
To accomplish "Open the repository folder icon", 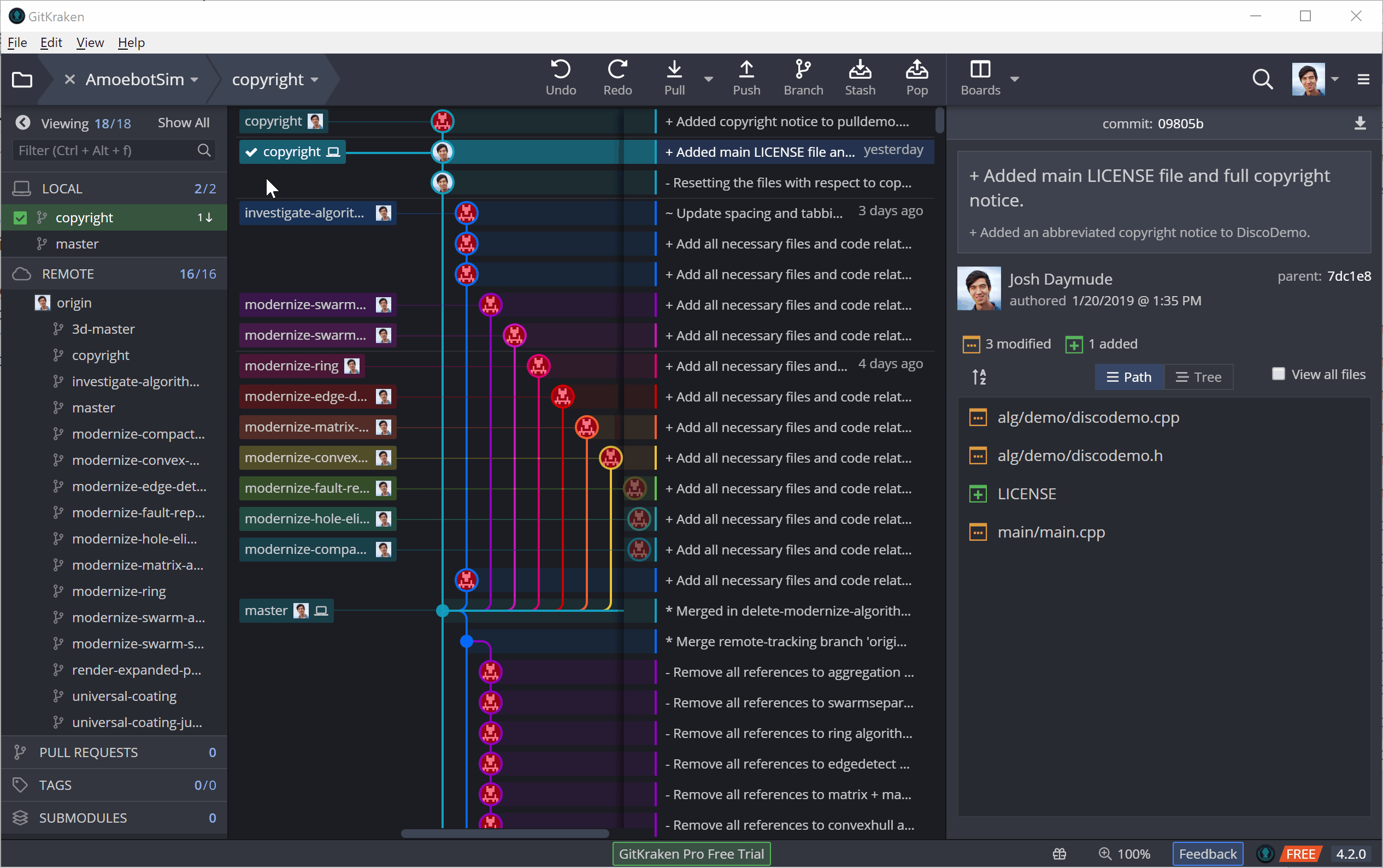I will 22,79.
